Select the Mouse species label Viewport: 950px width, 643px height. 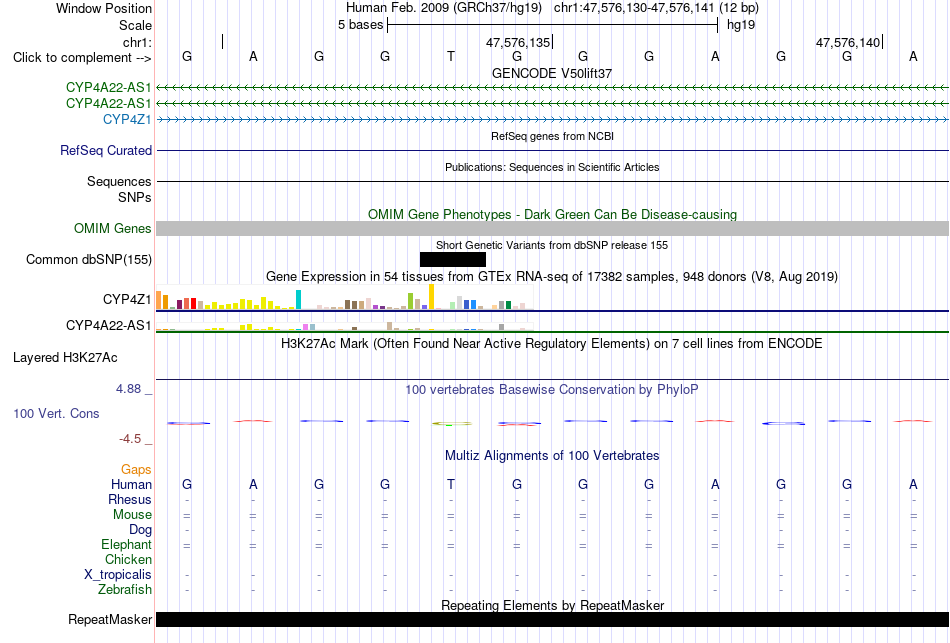click(132, 515)
